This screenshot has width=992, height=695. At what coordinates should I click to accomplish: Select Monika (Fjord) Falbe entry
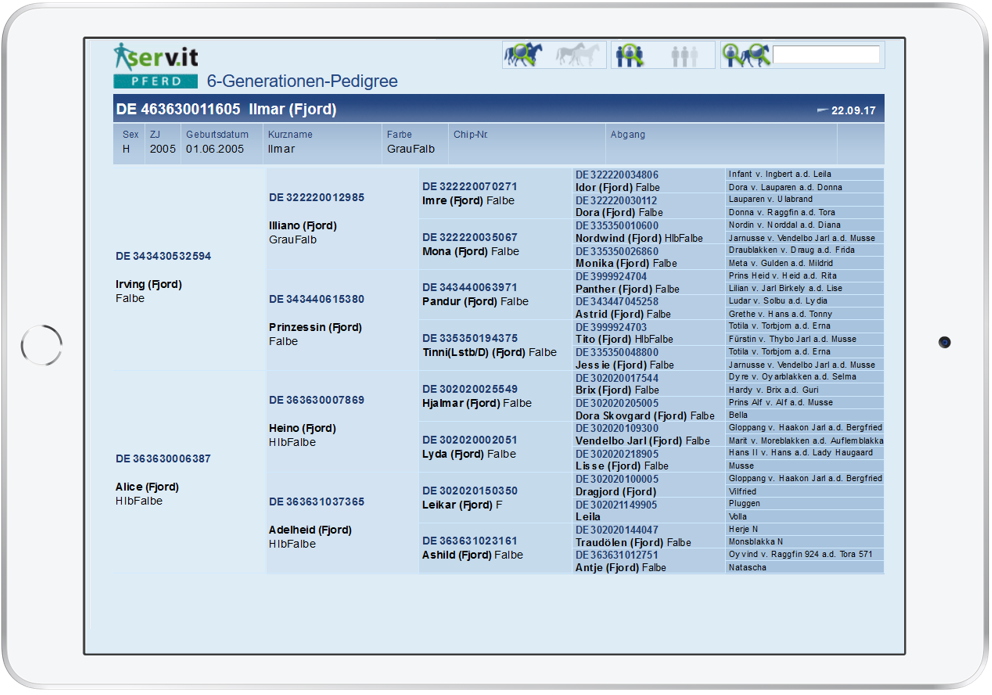click(626, 264)
